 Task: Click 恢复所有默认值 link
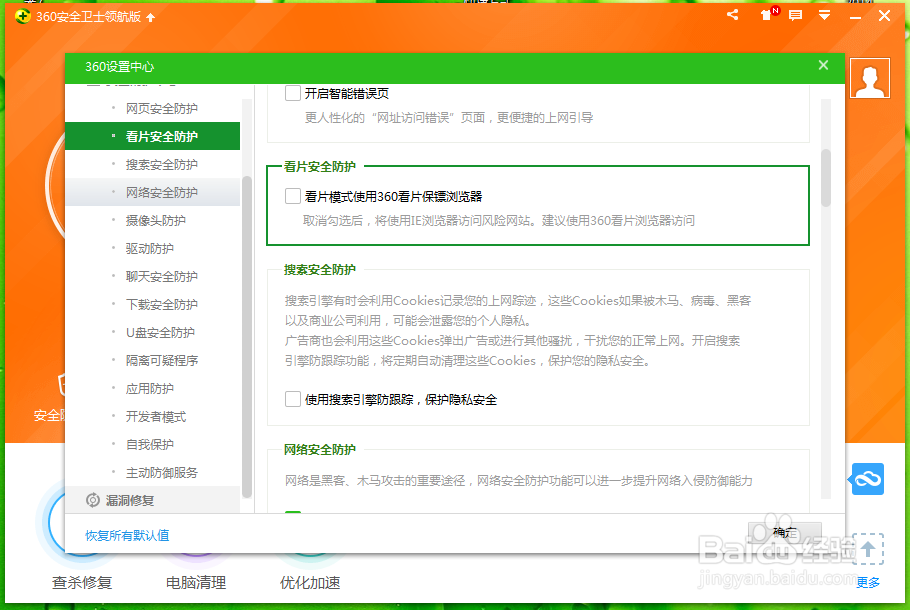[127, 535]
